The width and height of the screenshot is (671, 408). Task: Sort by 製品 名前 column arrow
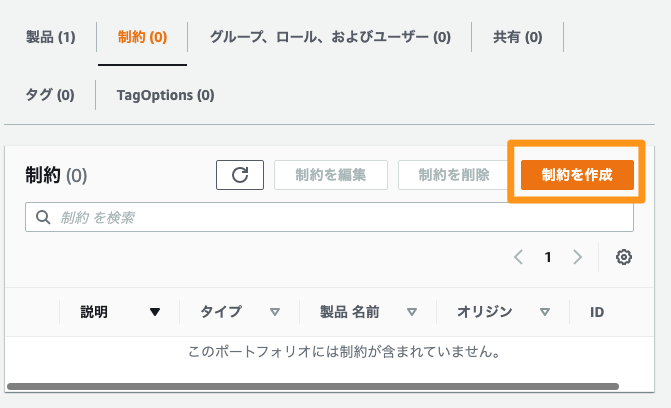pyautogui.click(x=412, y=312)
